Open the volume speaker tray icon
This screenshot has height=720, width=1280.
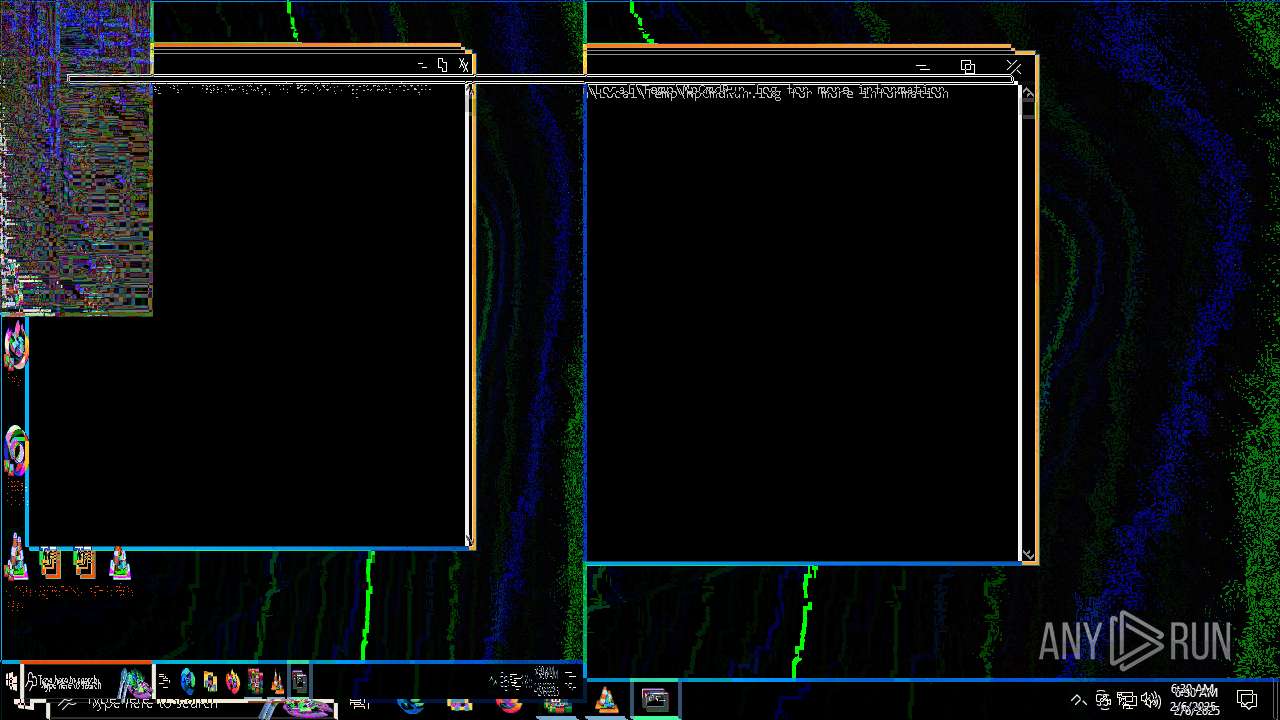tap(1151, 700)
